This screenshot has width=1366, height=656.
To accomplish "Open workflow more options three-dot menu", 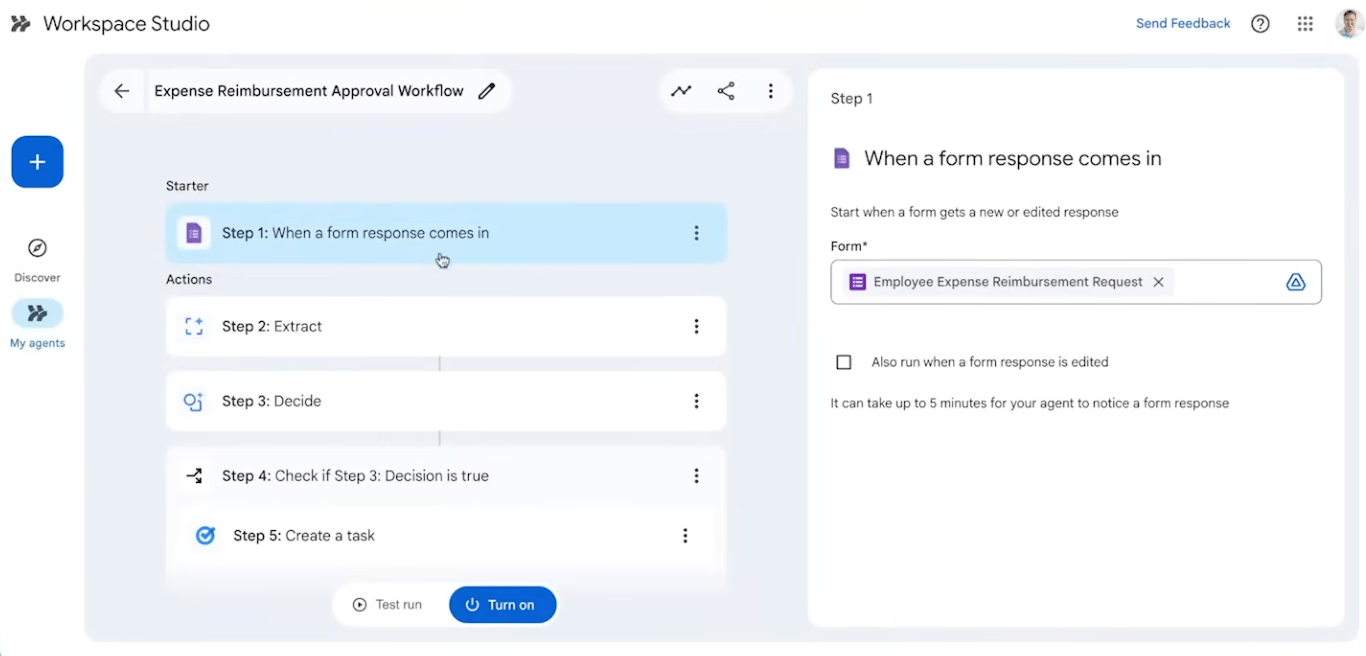I will click(770, 91).
